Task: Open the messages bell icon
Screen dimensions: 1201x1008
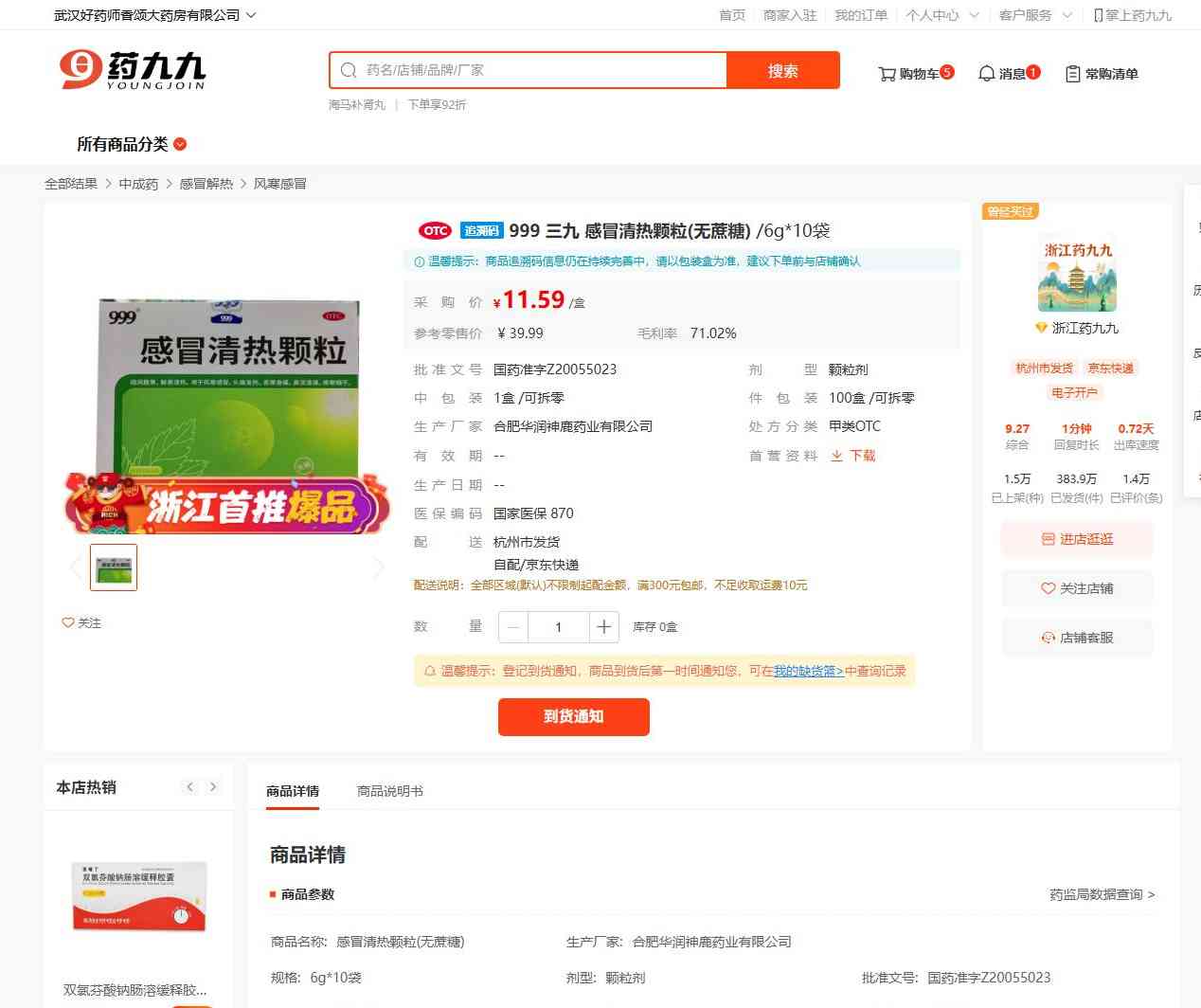Action: 986,74
